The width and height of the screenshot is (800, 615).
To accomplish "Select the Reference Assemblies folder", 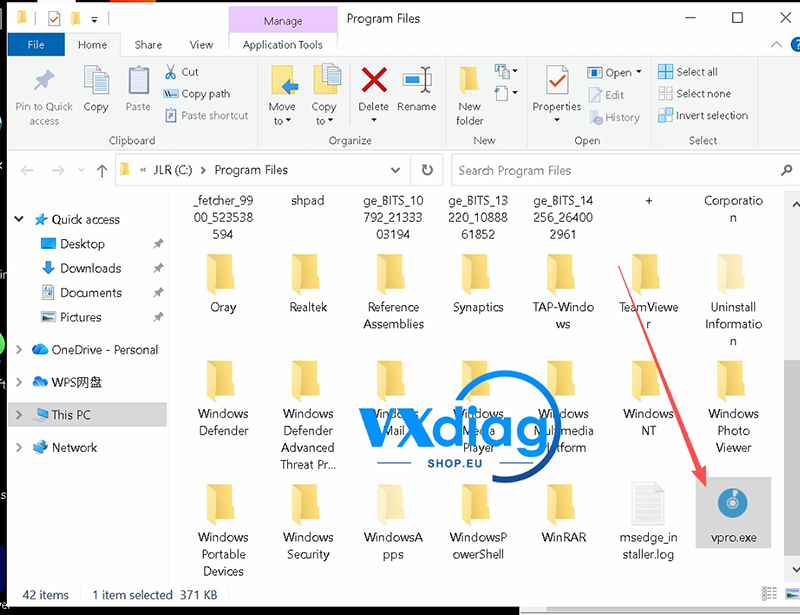I will coord(393,292).
